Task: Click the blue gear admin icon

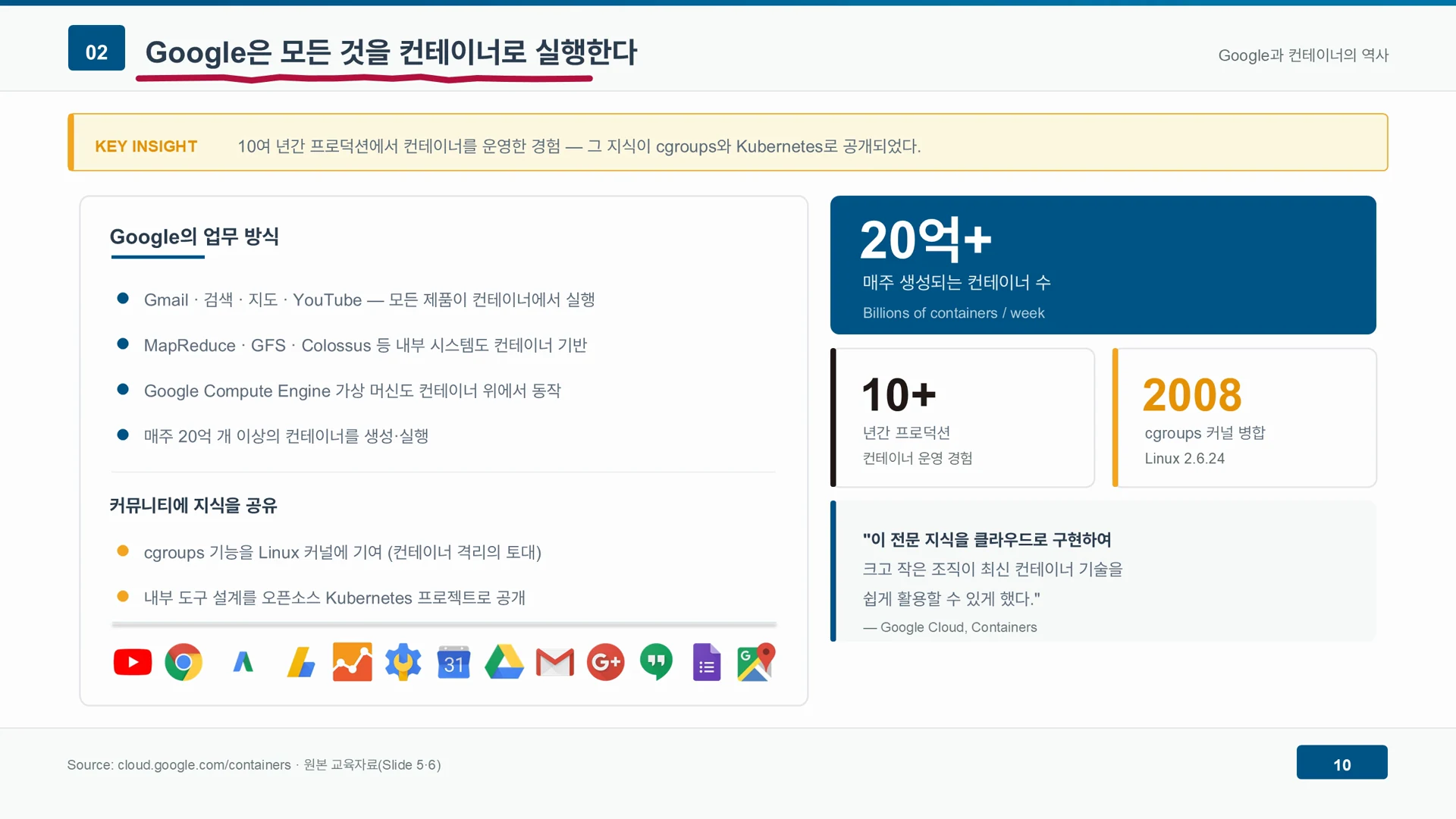Action: [x=403, y=662]
